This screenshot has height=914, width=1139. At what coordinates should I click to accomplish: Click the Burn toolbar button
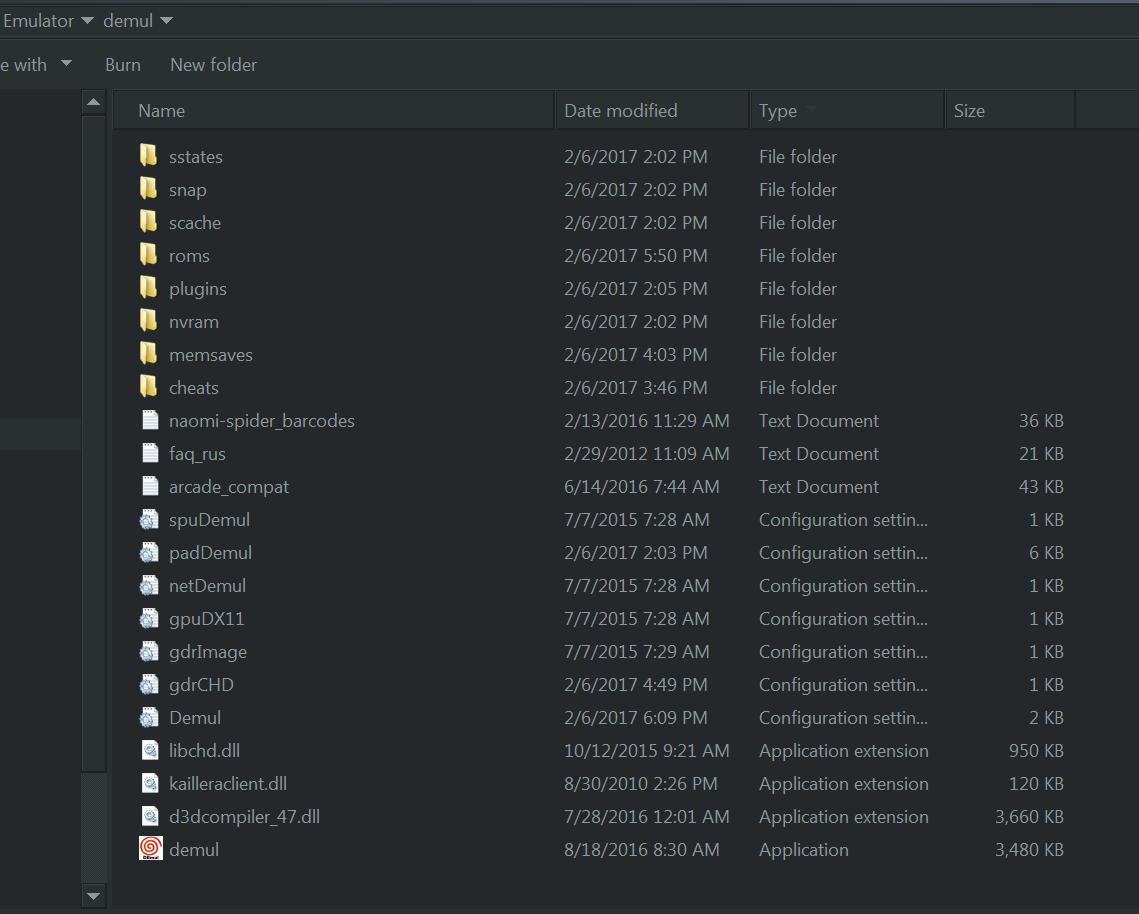(123, 65)
